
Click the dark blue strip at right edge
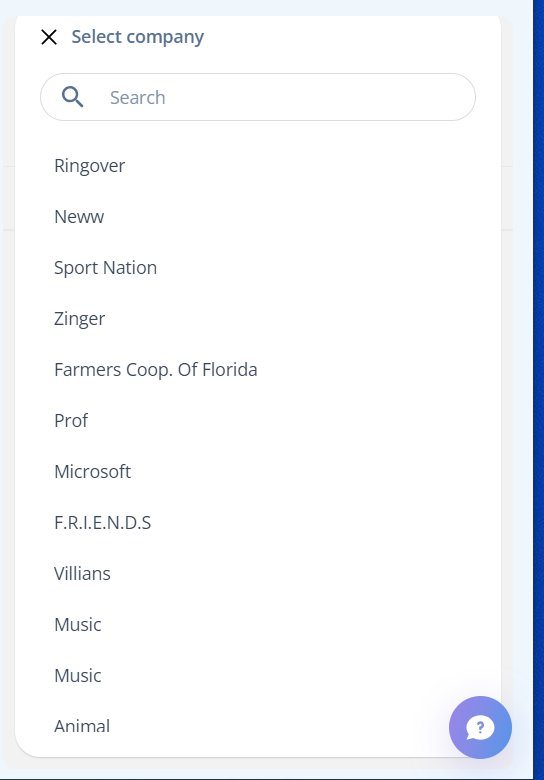[x=539, y=390]
